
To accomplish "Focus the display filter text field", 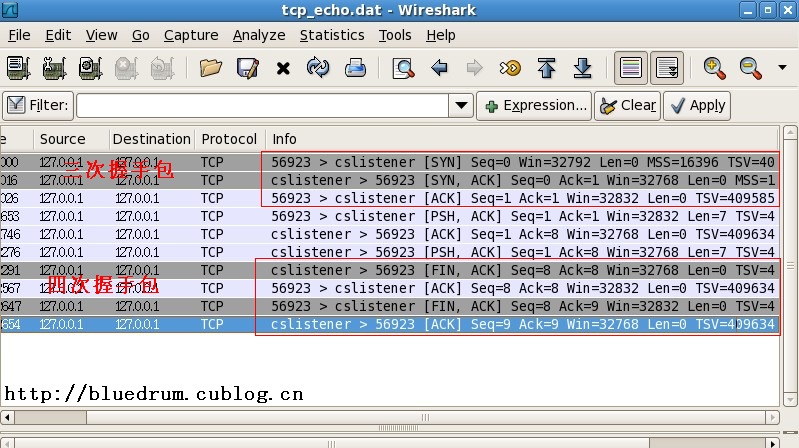I will [262, 106].
